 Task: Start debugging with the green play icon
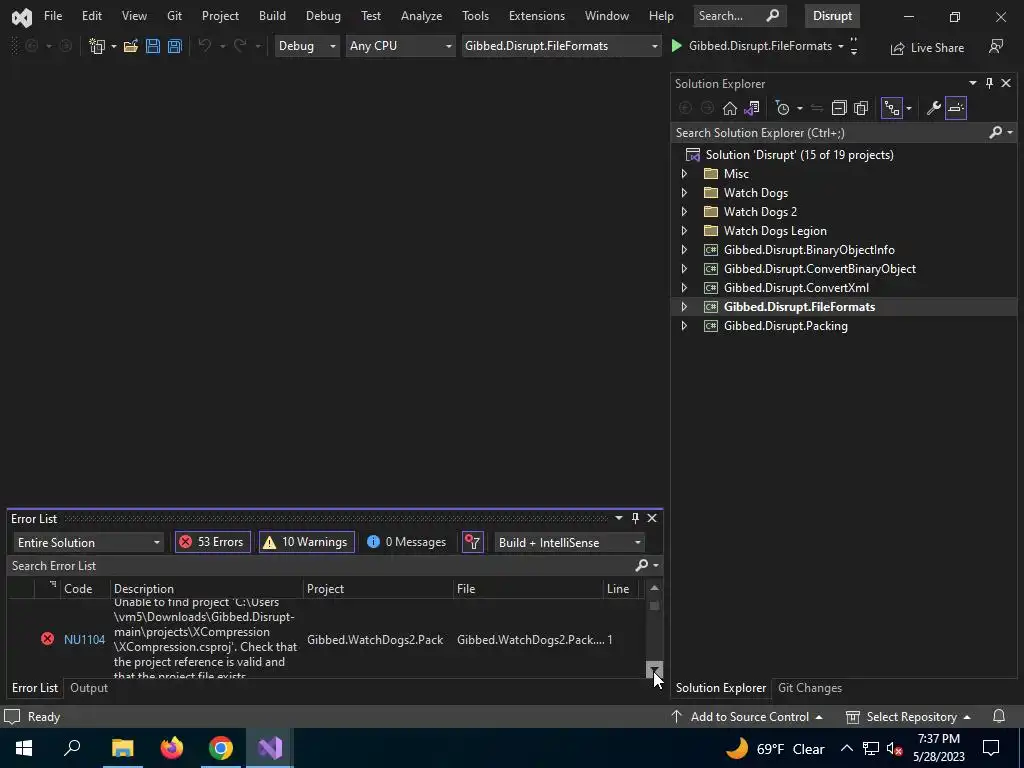pos(677,46)
